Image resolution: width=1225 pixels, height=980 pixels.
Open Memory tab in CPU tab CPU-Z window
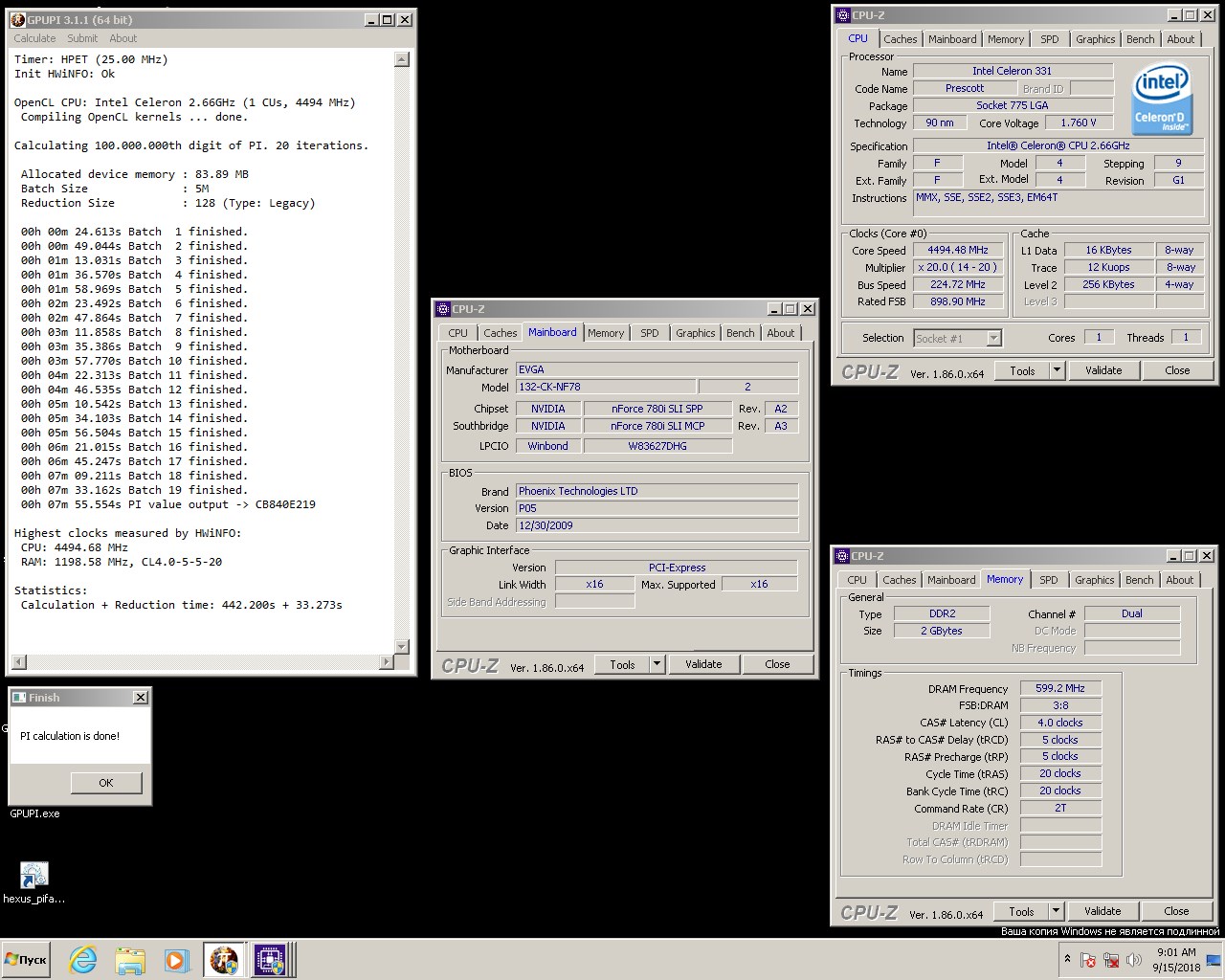point(1006,39)
